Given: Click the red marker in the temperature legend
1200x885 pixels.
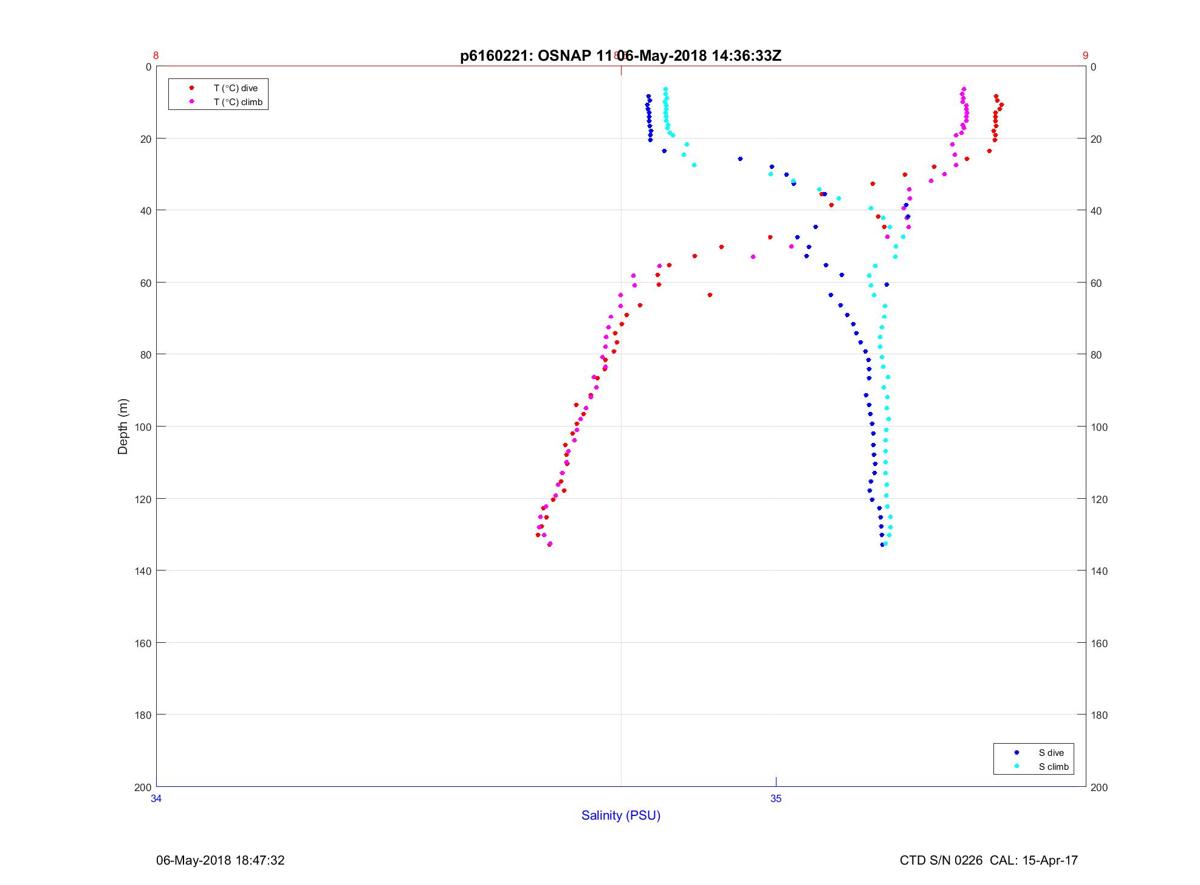Looking at the screenshot, I should coord(191,88).
